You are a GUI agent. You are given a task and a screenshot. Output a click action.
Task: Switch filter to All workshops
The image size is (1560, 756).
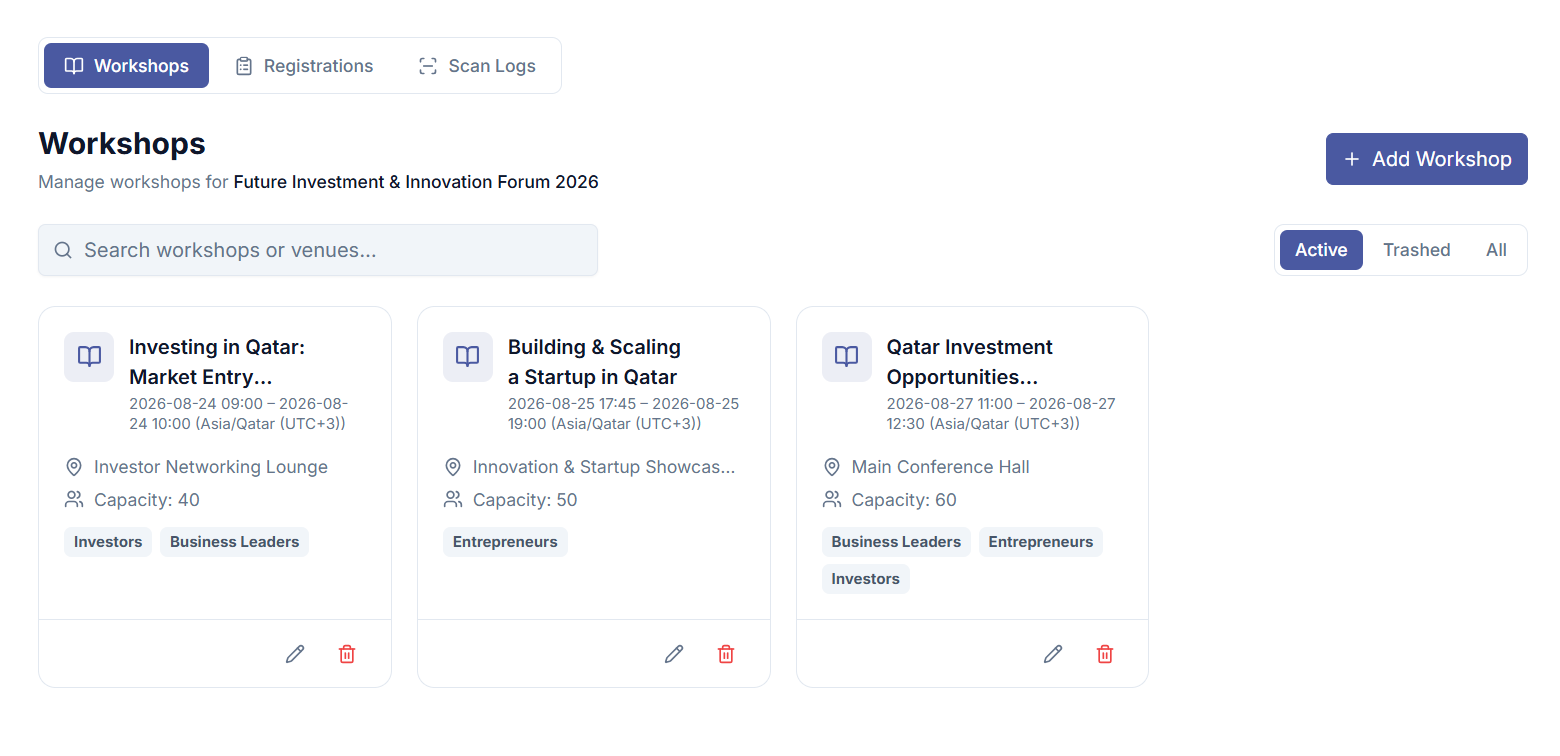click(1496, 250)
